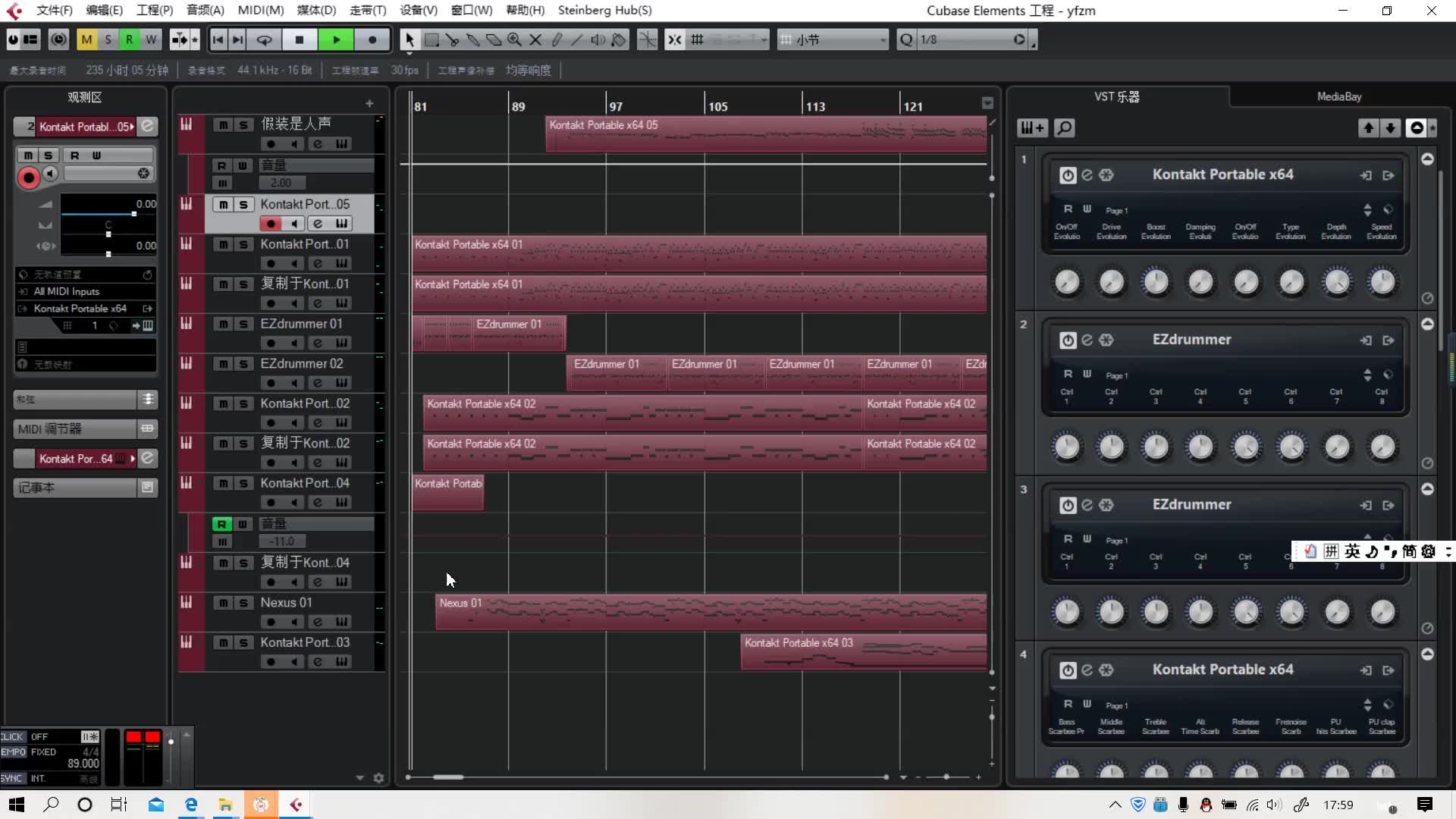The width and height of the screenshot is (1456, 819).
Task: Open Windows taskbar search
Action: tap(51, 805)
